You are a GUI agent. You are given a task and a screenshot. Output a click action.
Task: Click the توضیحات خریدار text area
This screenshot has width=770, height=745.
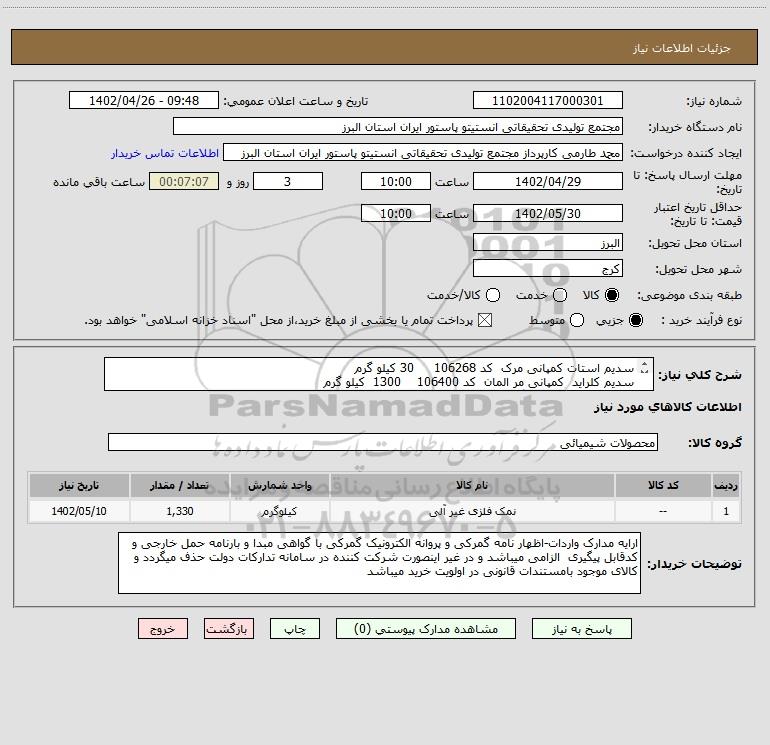click(x=379, y=563)
